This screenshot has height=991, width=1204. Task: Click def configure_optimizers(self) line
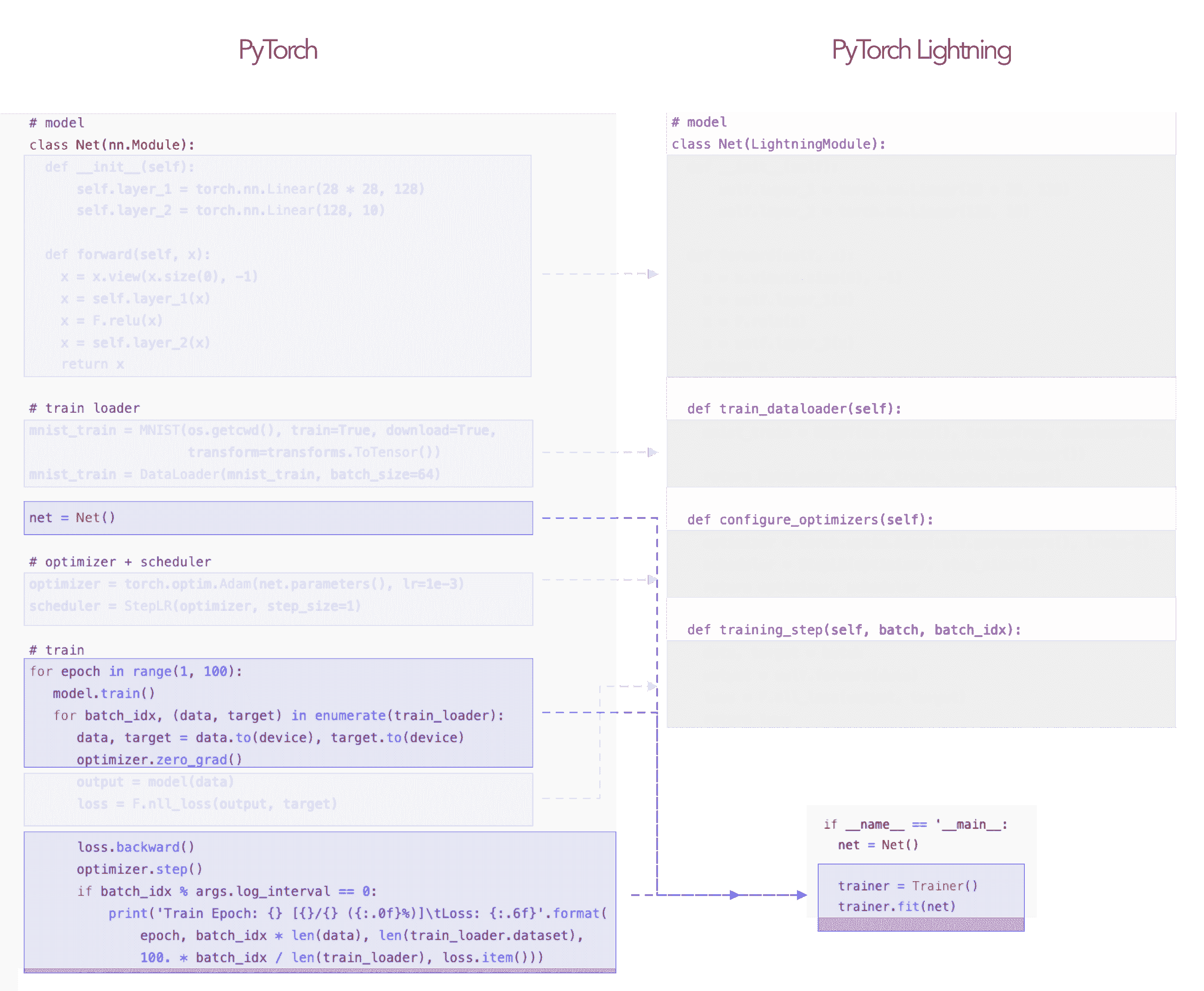click(x=810, y=519)
